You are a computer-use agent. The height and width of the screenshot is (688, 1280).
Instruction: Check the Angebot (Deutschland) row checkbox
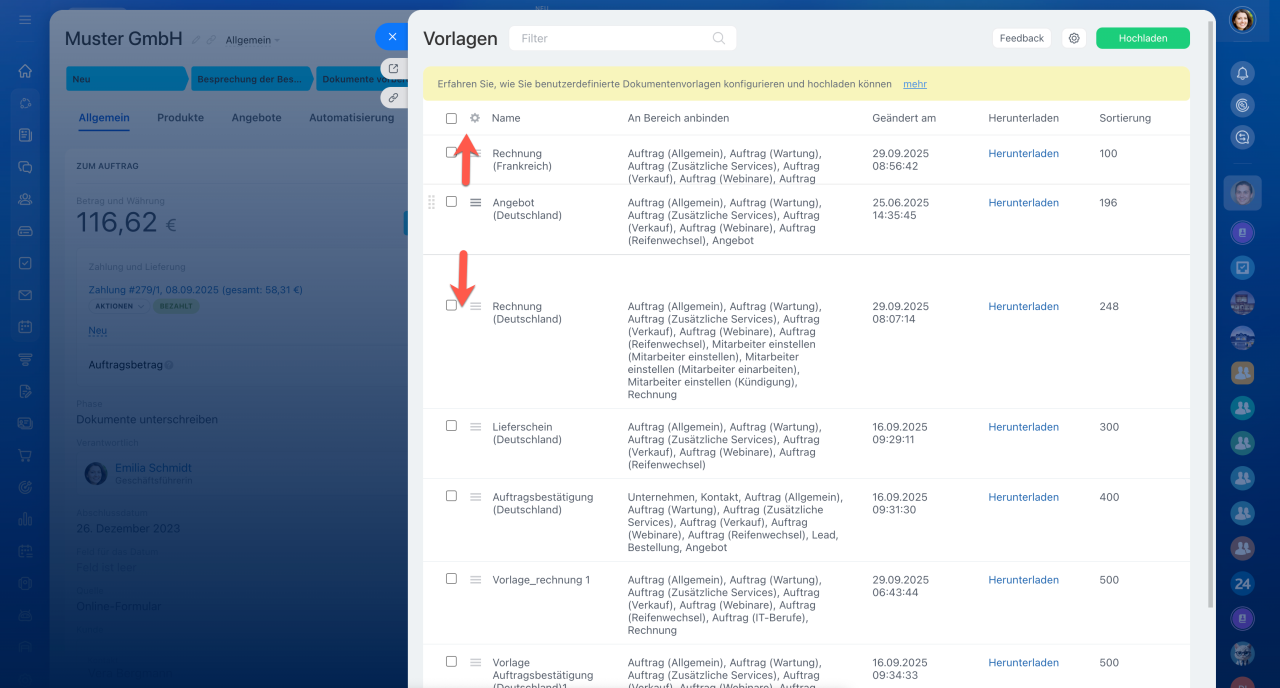(x=451, y=201)
